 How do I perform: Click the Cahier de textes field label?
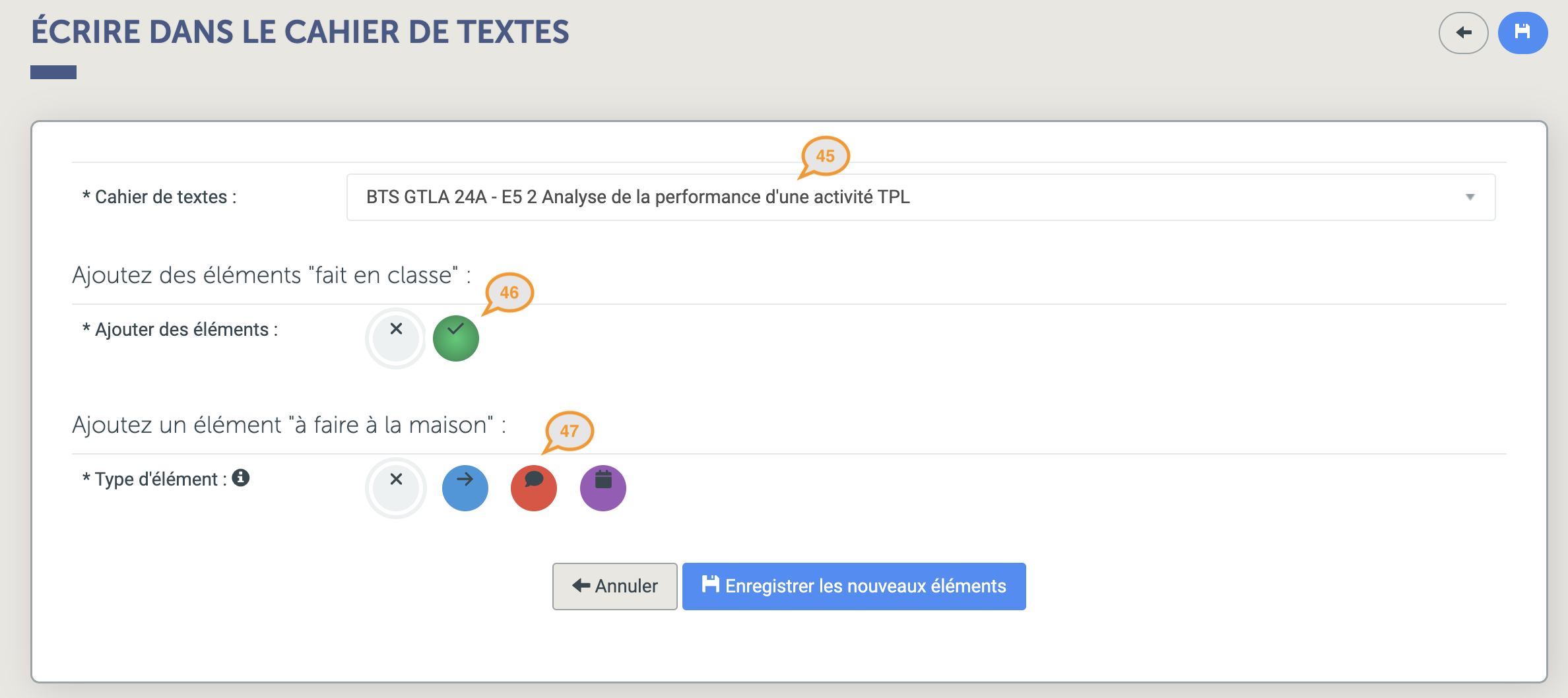(x=159, y=197)
